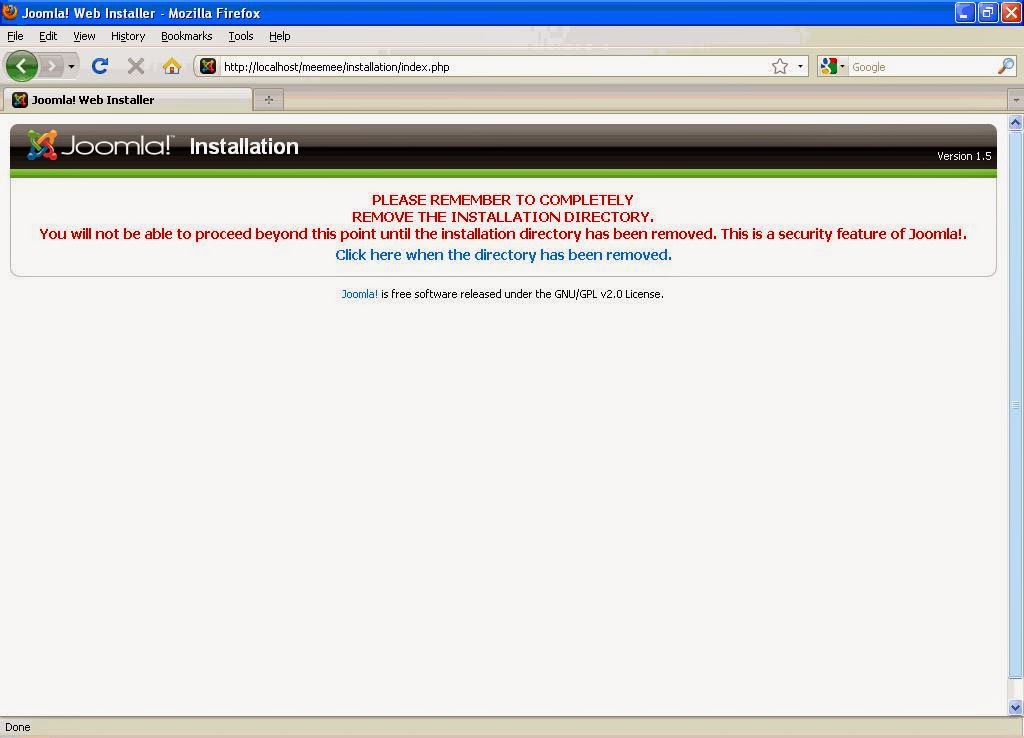Open the Help menu
This screenshot has height=738, width=1024.
point(280,36)
